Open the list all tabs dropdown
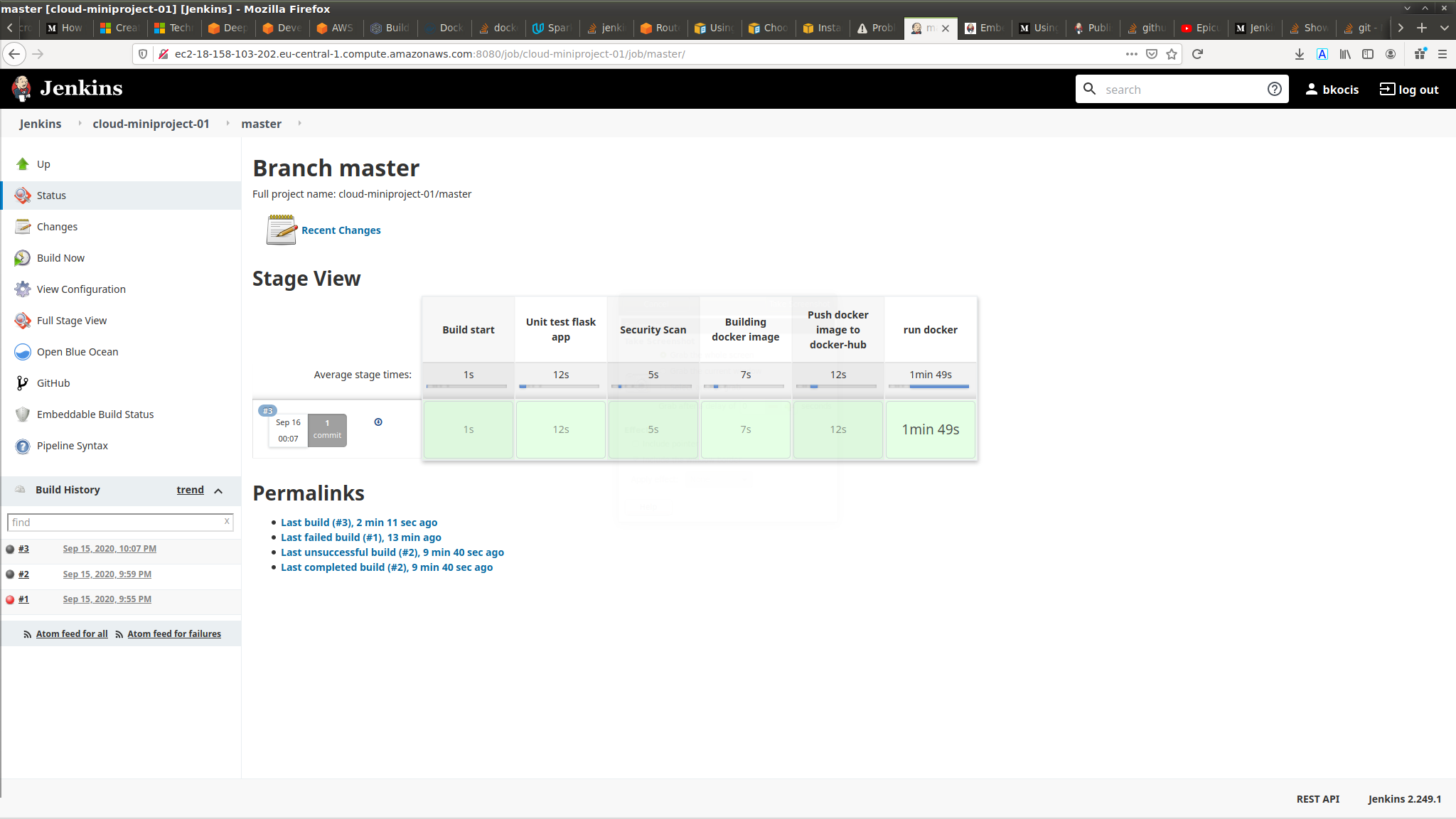Screen dimensions: 1456x819 1444,28
